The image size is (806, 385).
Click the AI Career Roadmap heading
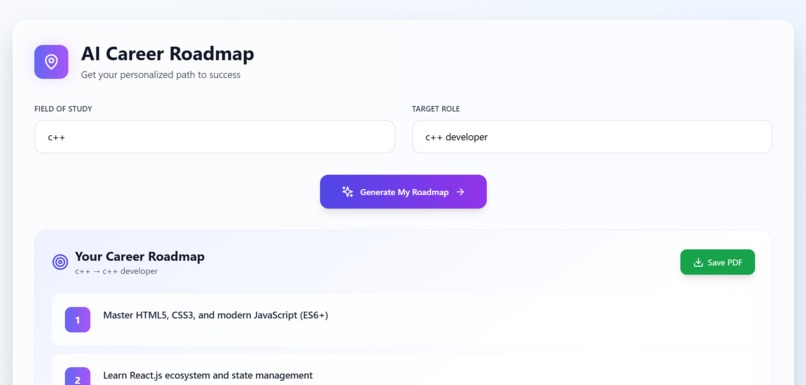pyautogui.click(x=168, y=53)
